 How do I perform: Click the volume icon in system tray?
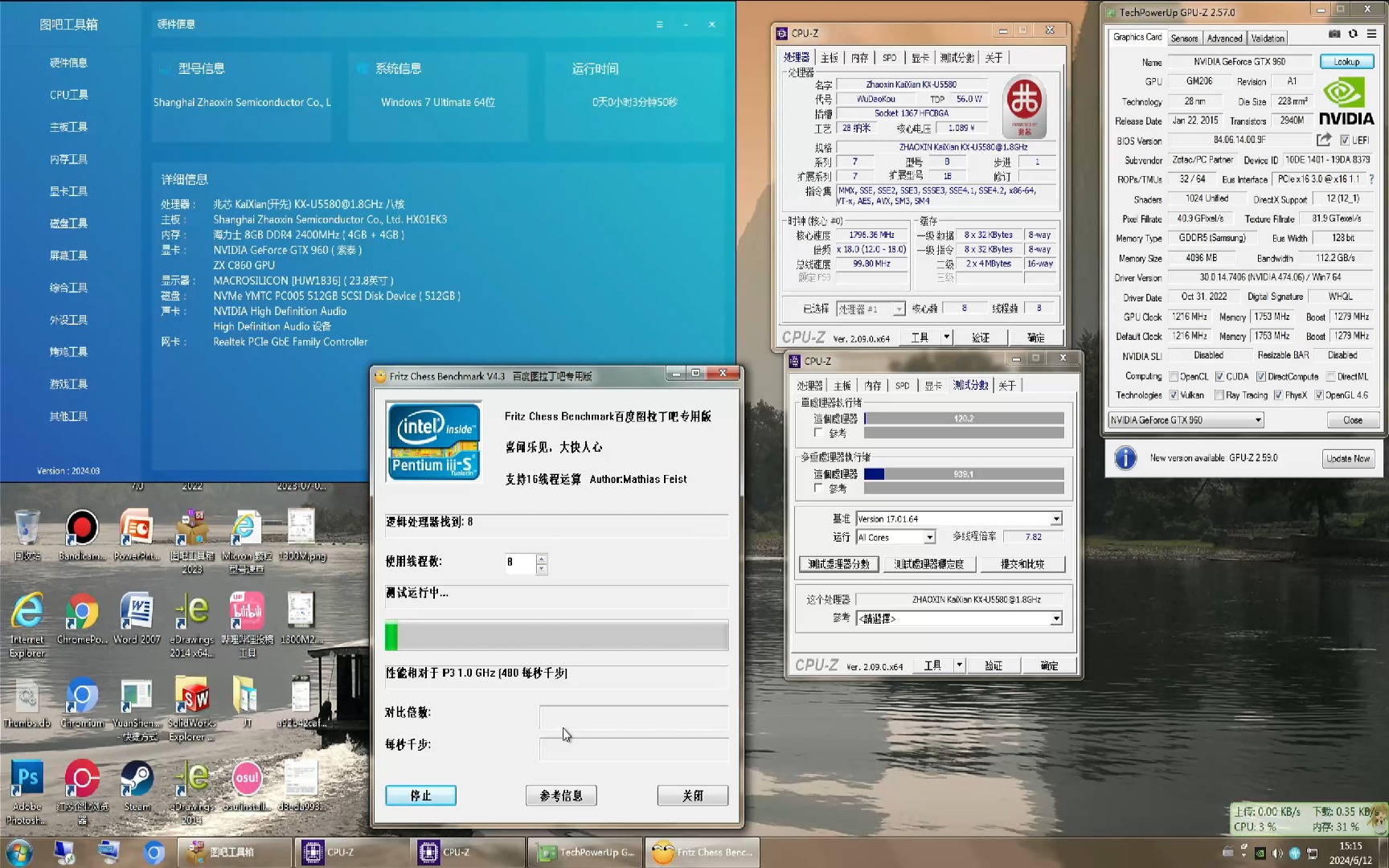[1277, 853]
